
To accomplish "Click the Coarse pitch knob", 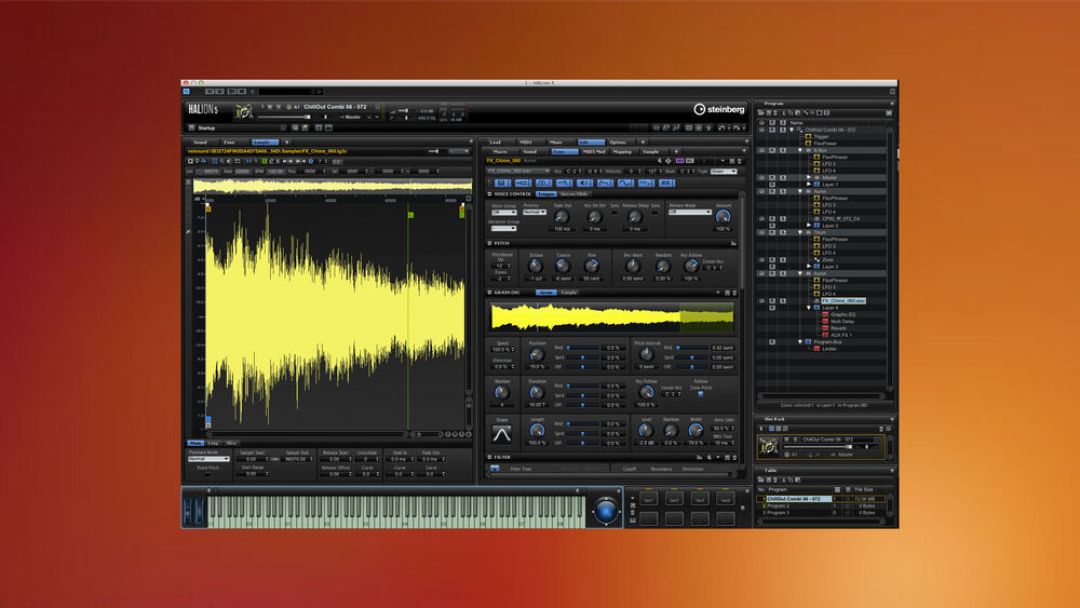I will click(563, 266).
